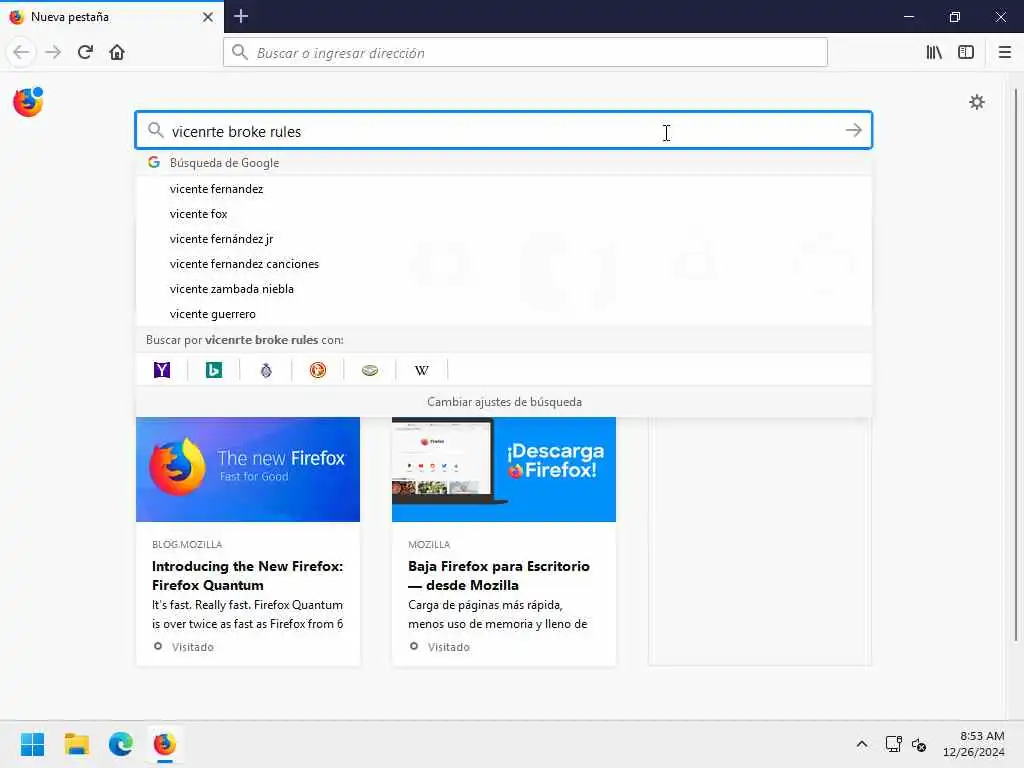Viewport: 1024px width, 768px height.
Task: Go forward to the next page
Action: [x=53, y=52]
